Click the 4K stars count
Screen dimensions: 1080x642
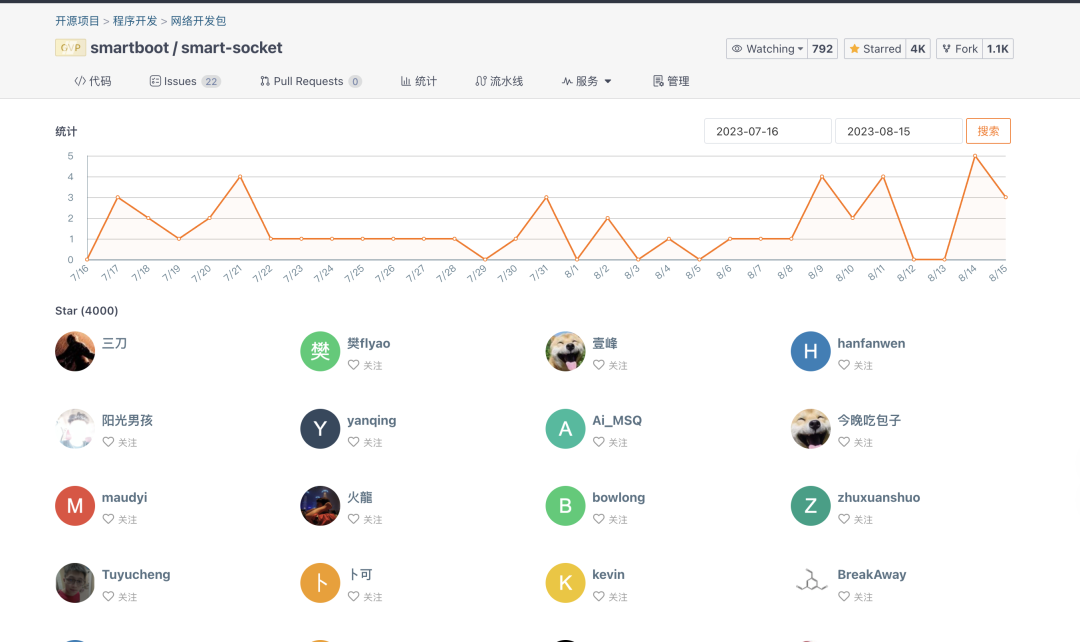click(917, 49)
